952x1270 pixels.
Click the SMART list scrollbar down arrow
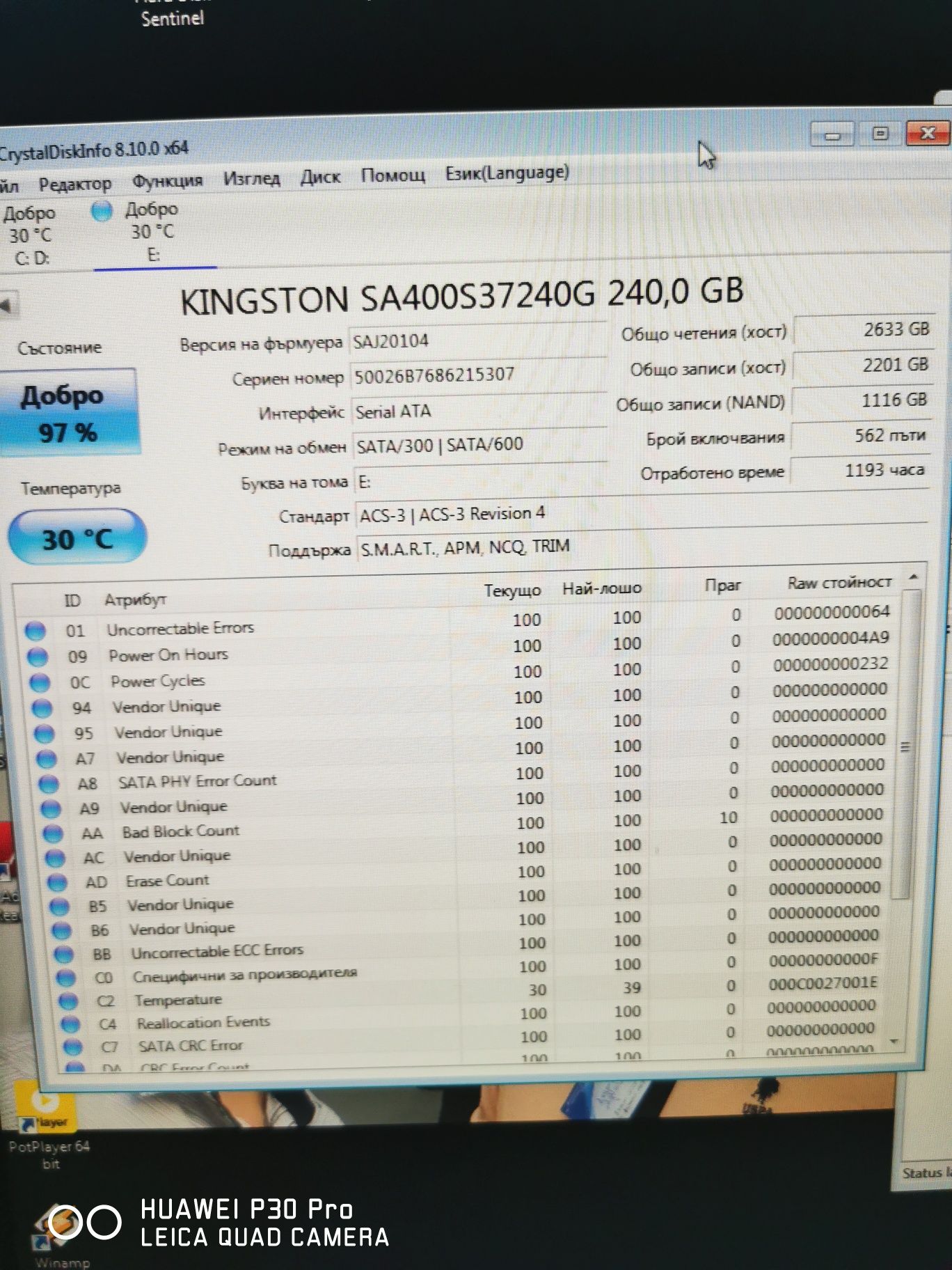pos(895,1042)
